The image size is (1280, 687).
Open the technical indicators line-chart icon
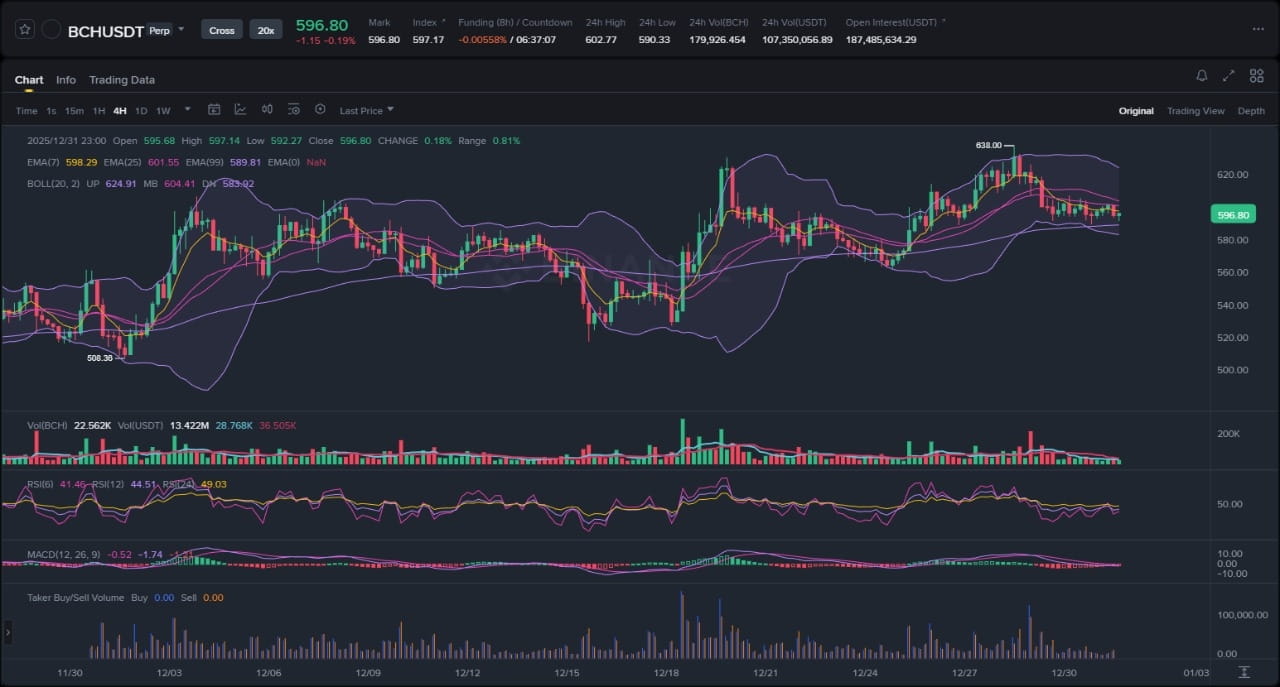click(241, 110)
